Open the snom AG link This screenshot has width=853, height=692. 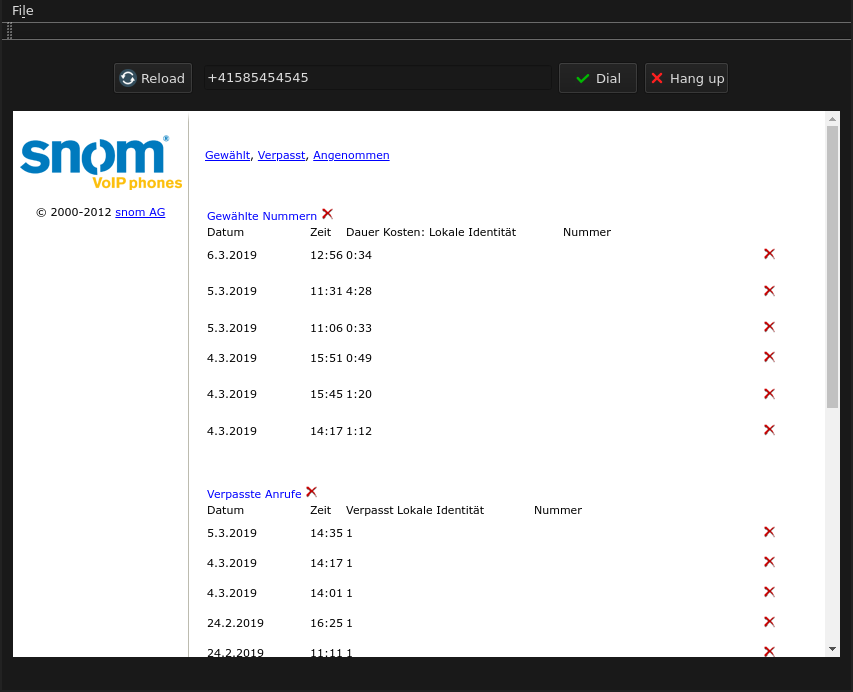click(140, 212)
